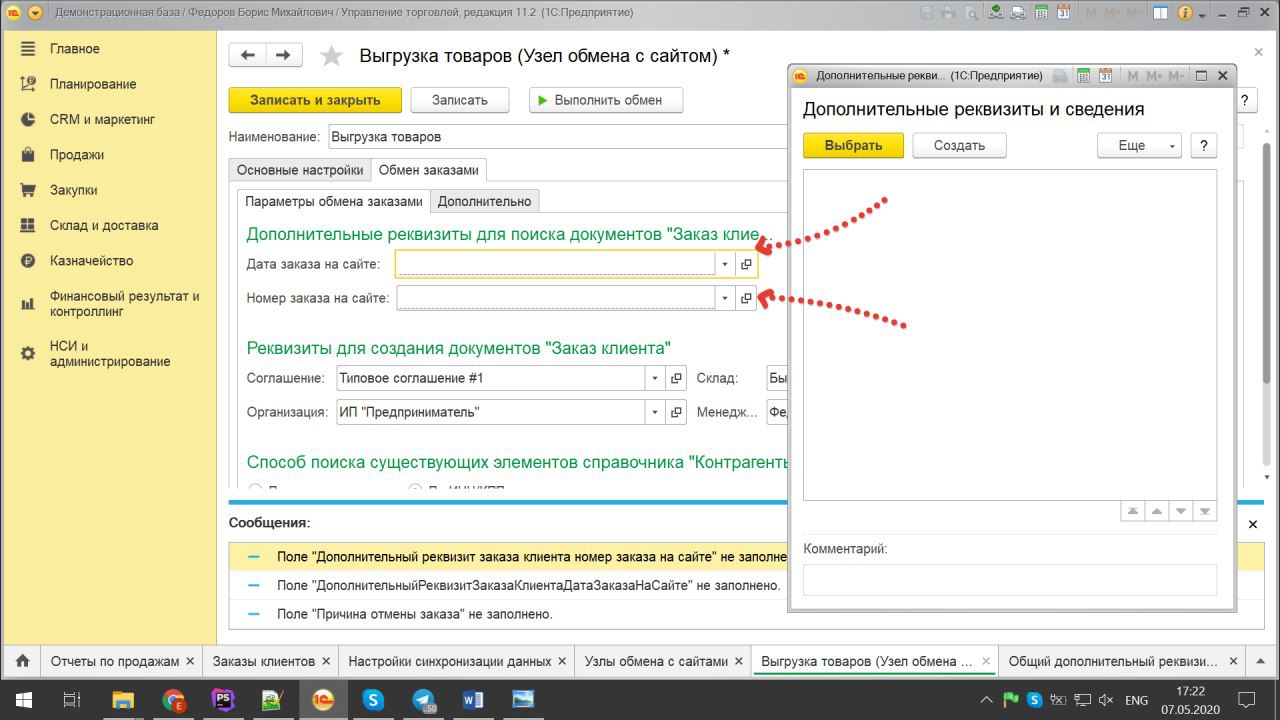Switch to the Основные настройки tab
The image size is (1280, 720).
(x=300, y=171)
